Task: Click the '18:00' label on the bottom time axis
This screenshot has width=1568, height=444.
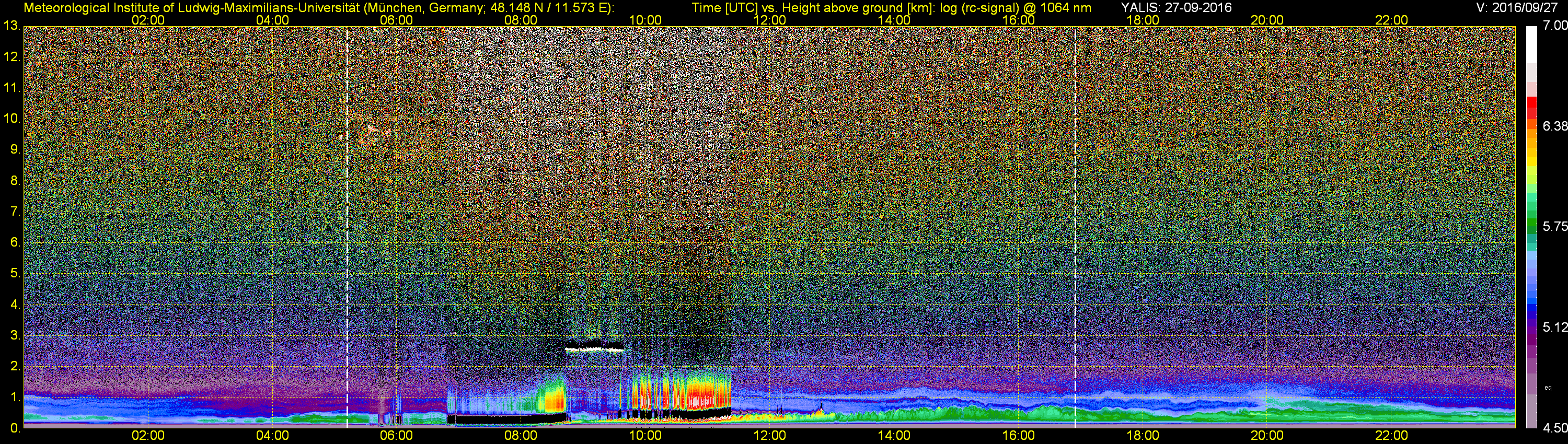Action: point(1143,436)
